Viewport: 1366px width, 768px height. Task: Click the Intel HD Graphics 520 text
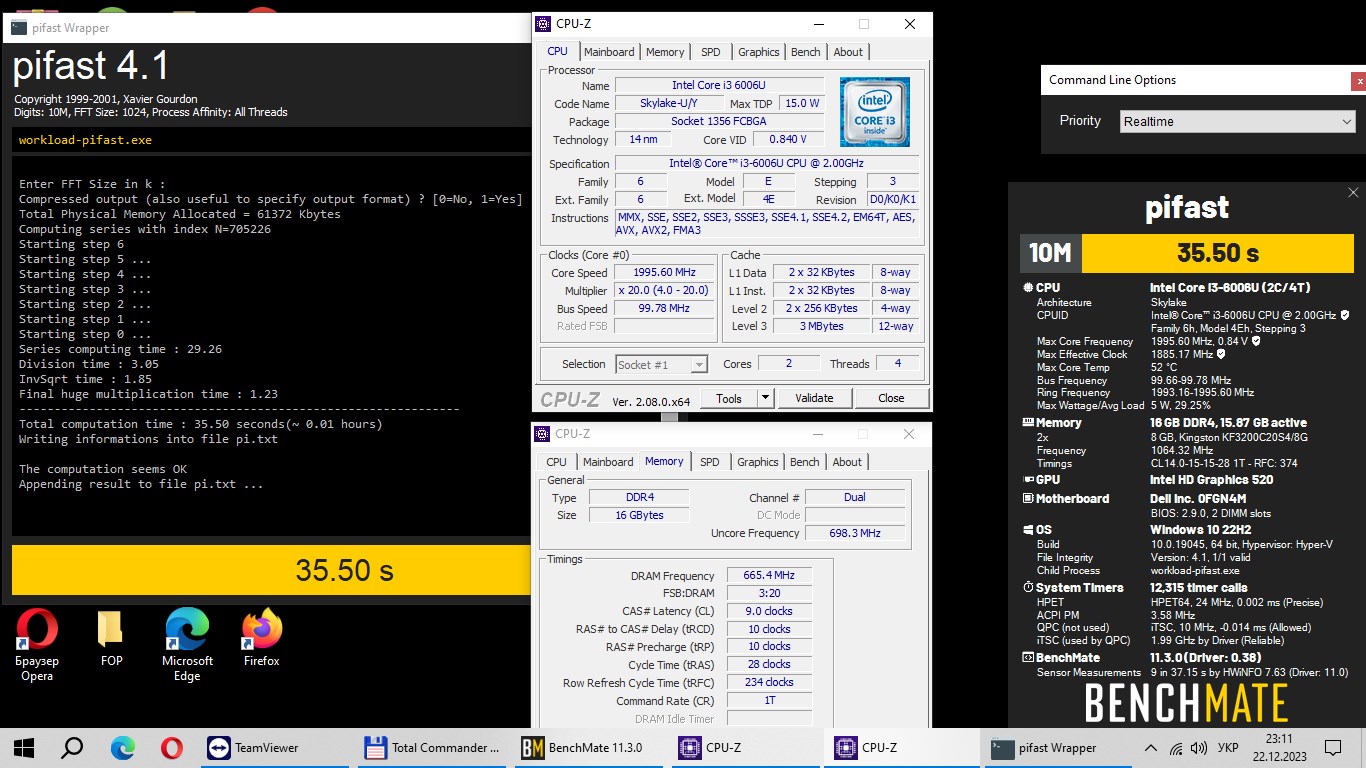coord(1213,480)
